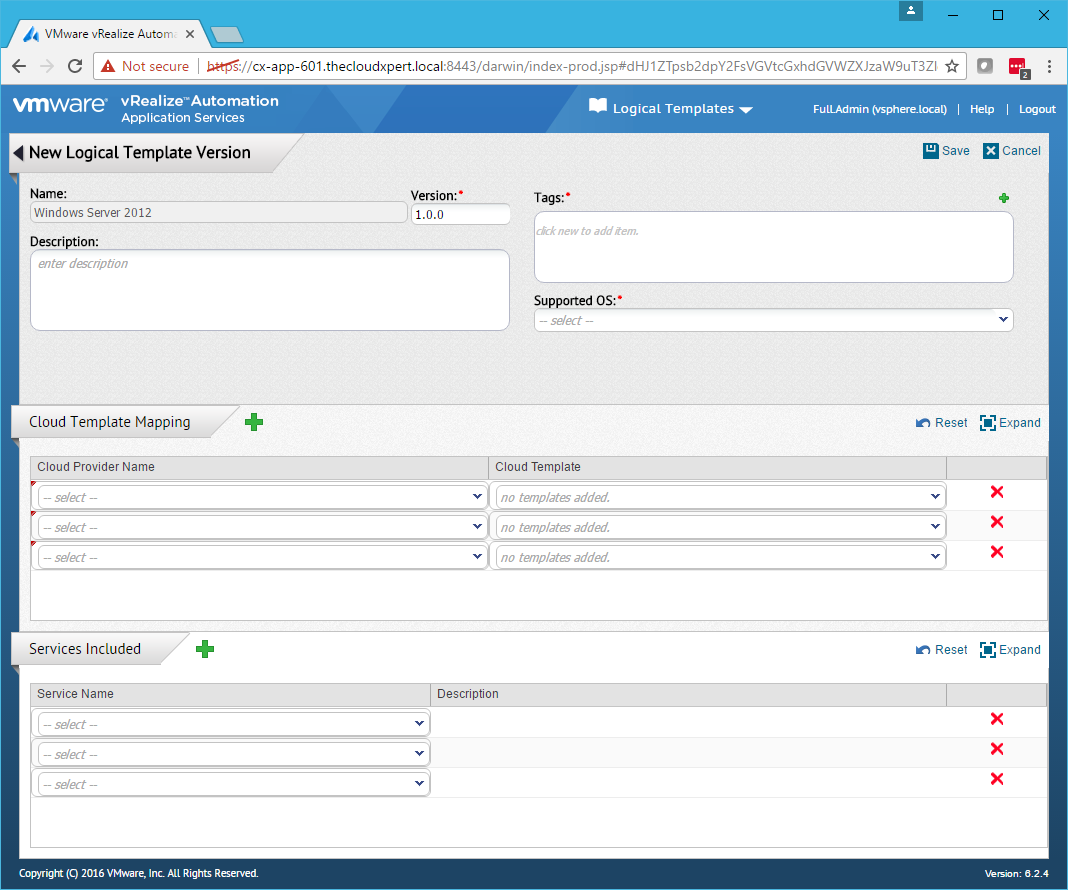Viewport: 1068px width, 890px height.
Task: Remove the third services included row
Action: (x=996, y=779)
